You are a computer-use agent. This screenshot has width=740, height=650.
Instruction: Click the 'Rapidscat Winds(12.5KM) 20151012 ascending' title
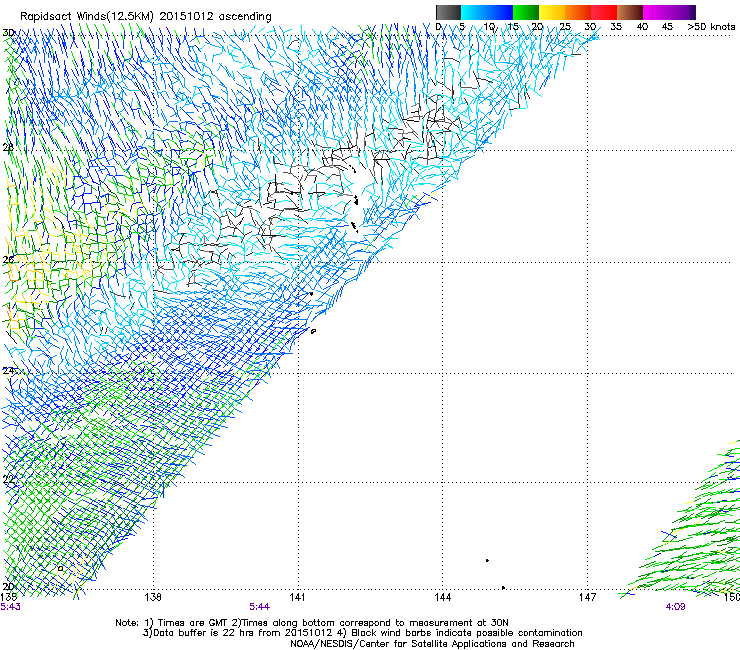[146, 17]
